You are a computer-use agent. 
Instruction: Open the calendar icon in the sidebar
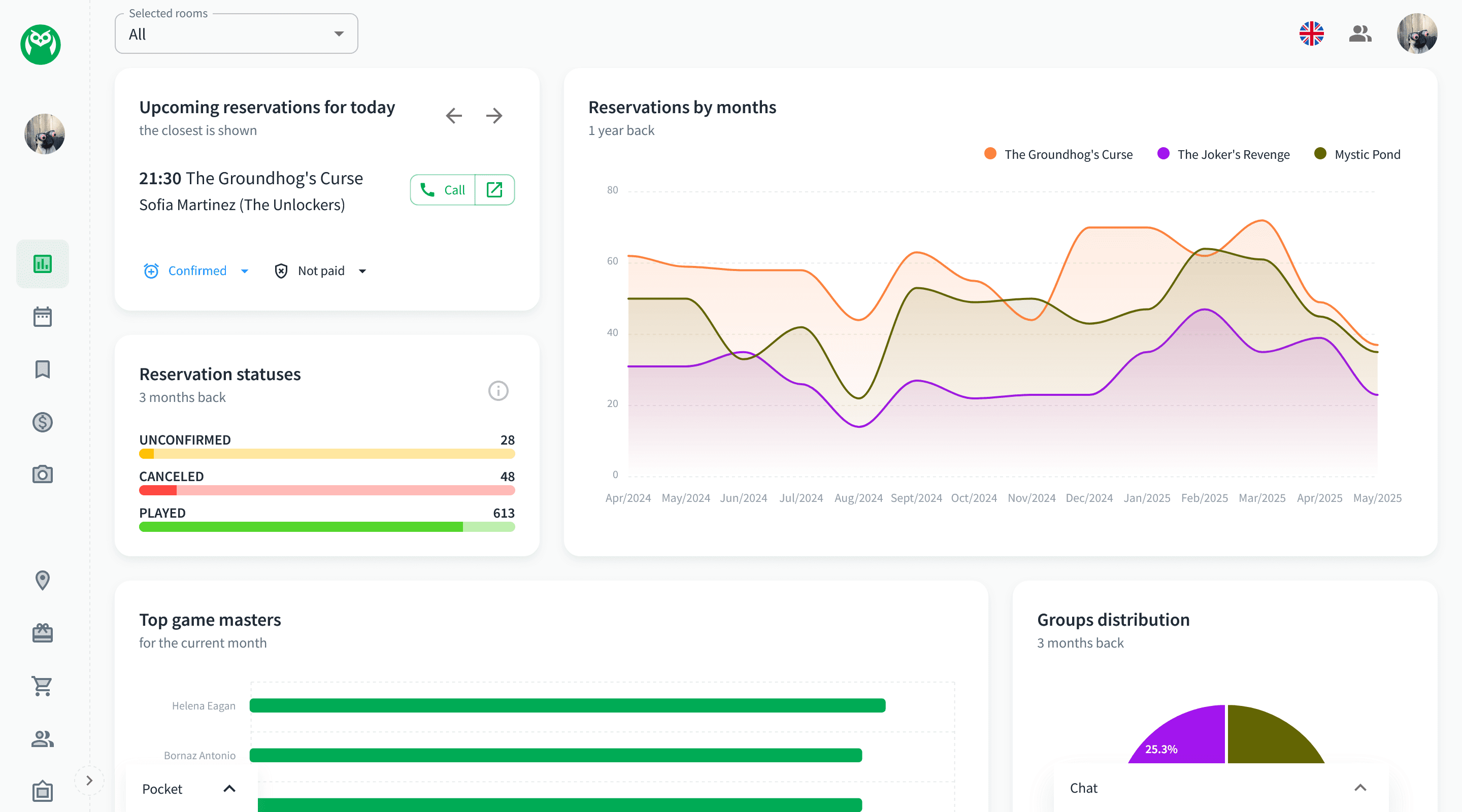43,316
